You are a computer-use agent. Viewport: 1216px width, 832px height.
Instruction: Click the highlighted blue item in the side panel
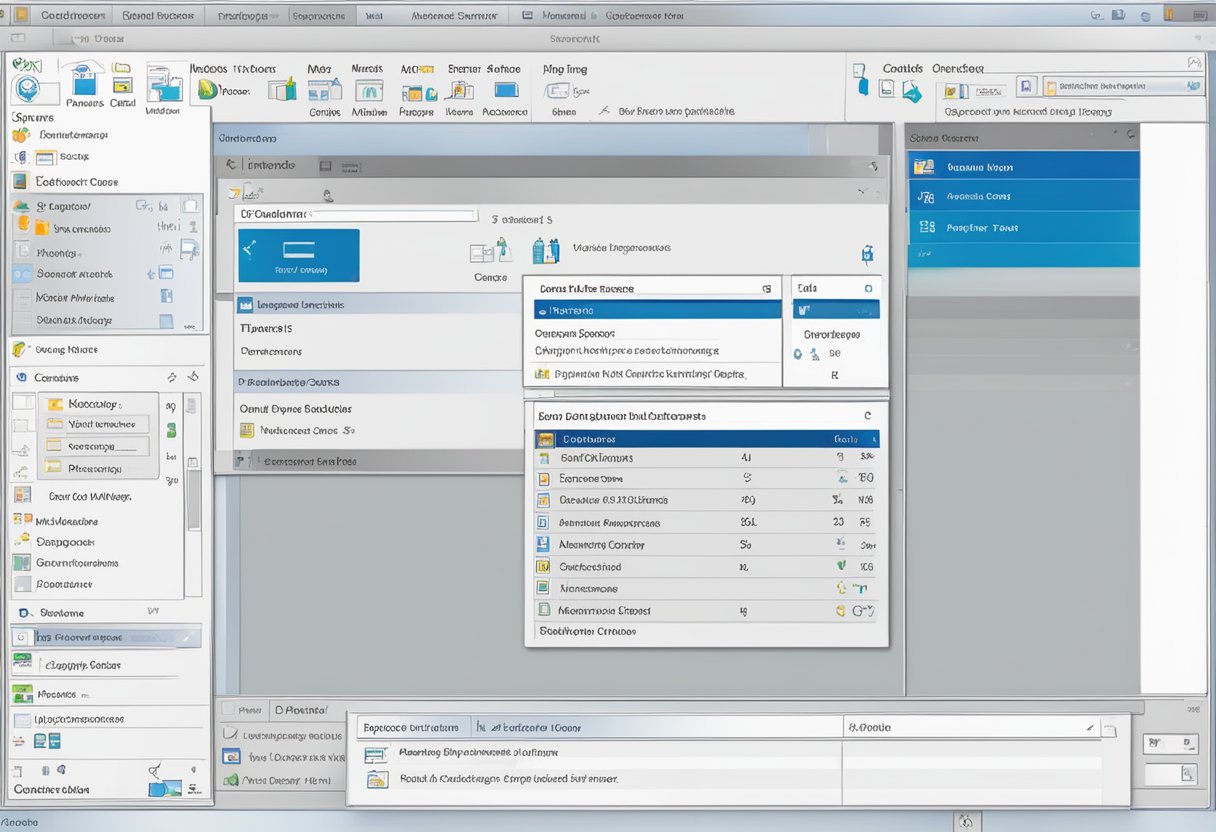(1023, 166)
